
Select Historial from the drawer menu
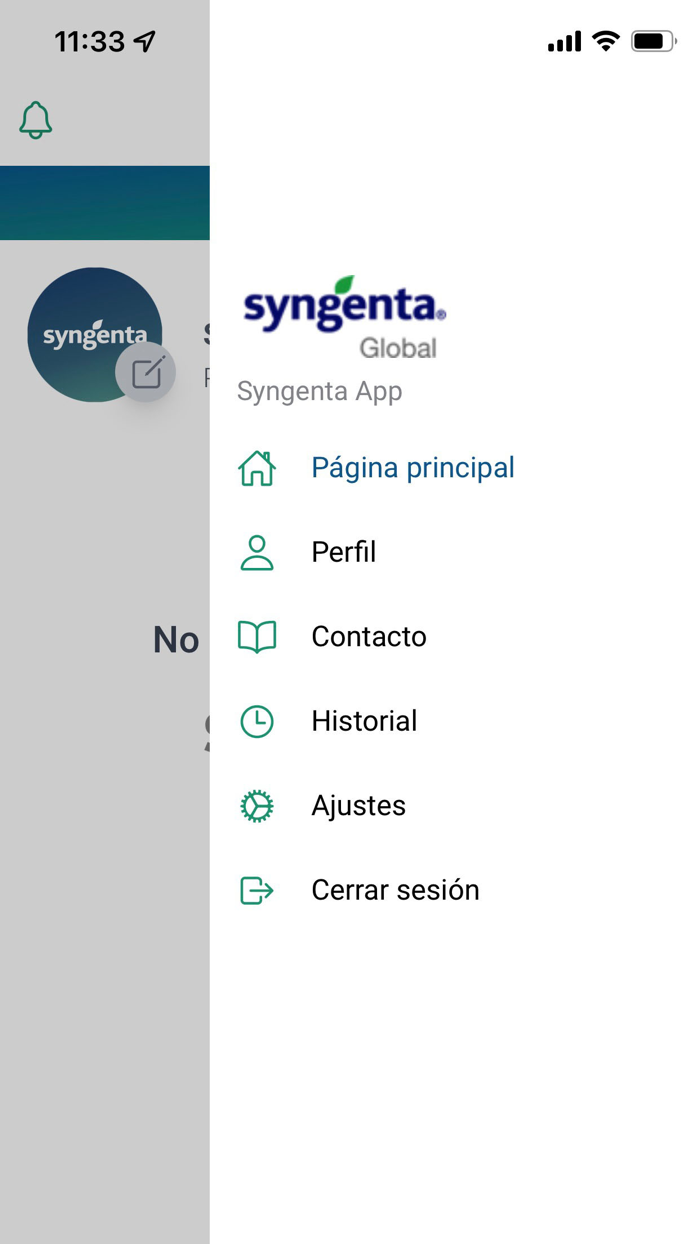point(364,720)
